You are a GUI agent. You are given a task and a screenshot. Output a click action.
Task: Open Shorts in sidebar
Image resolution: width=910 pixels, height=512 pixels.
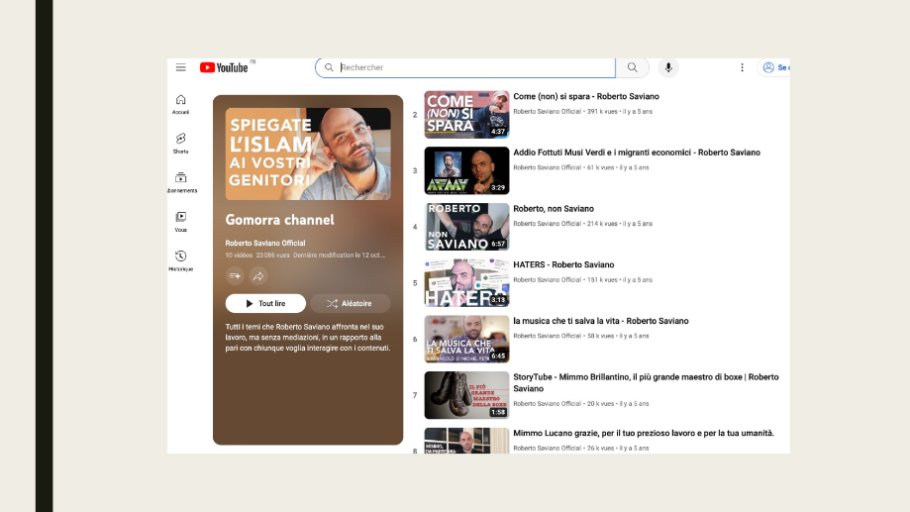pos(180,143)
